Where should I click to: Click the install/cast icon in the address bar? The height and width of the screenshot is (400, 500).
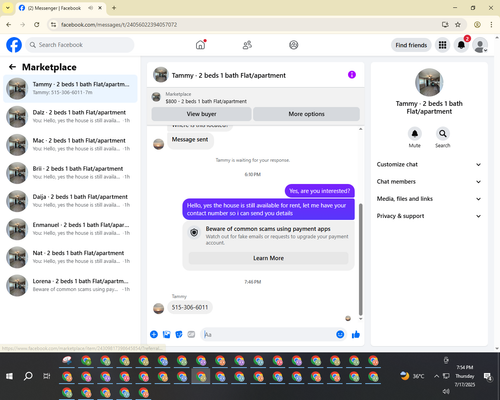click(445, 25)
